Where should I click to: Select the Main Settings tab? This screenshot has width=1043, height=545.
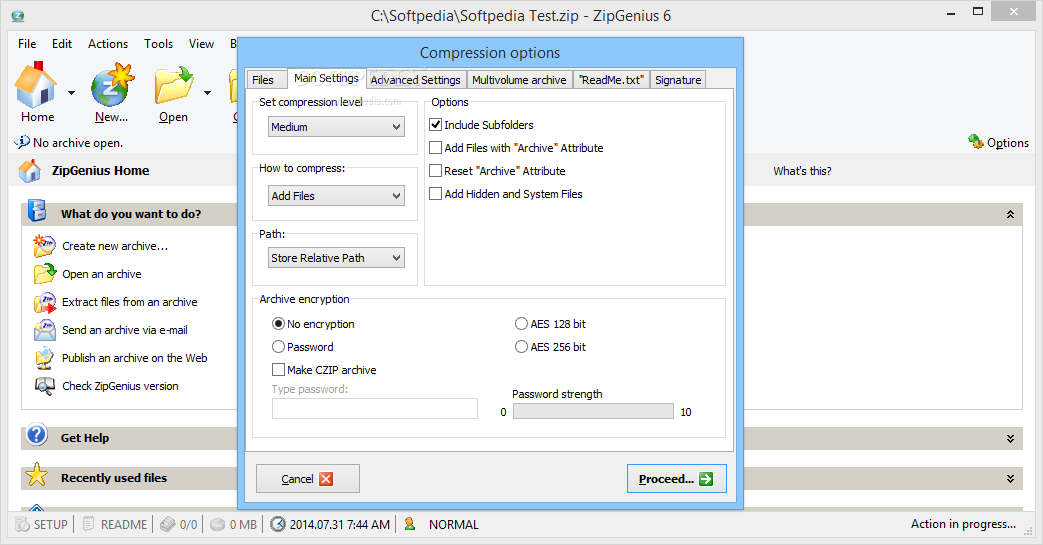pyautogui.click(x=327, y=78)
